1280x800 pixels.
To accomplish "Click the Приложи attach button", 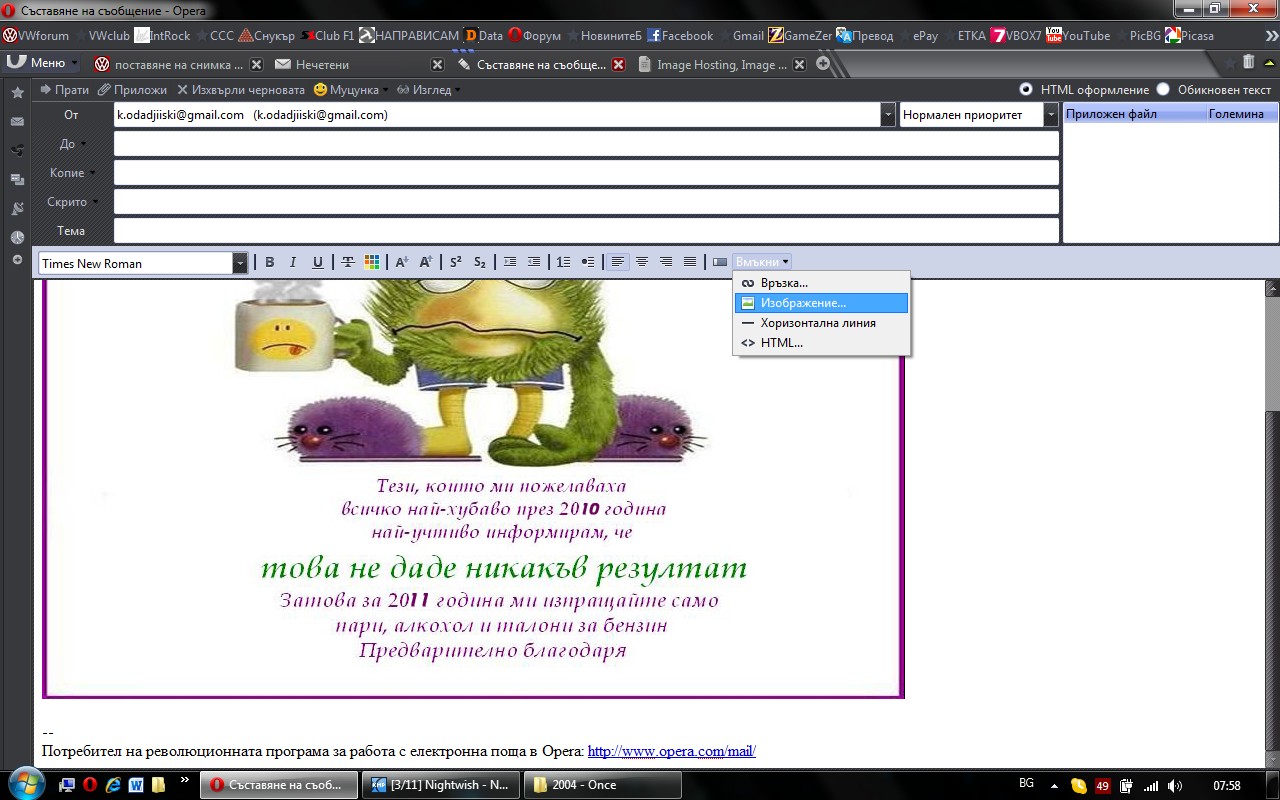I will (132, 89).
